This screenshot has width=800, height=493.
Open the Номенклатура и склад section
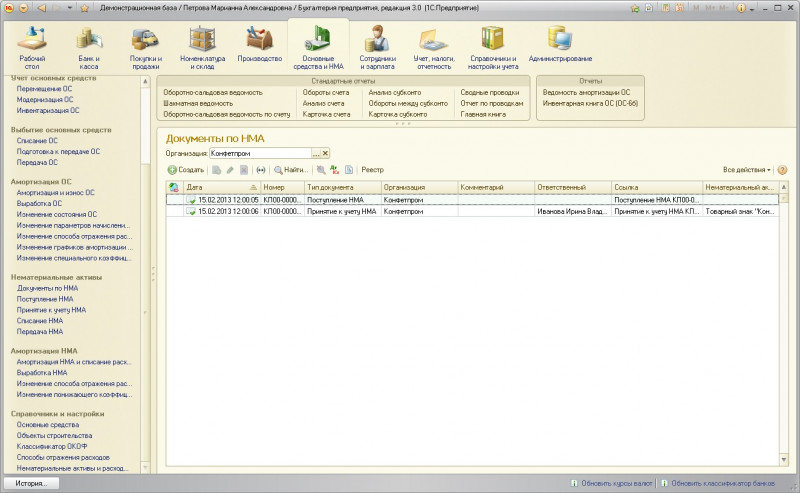click(x=203, y=48)
